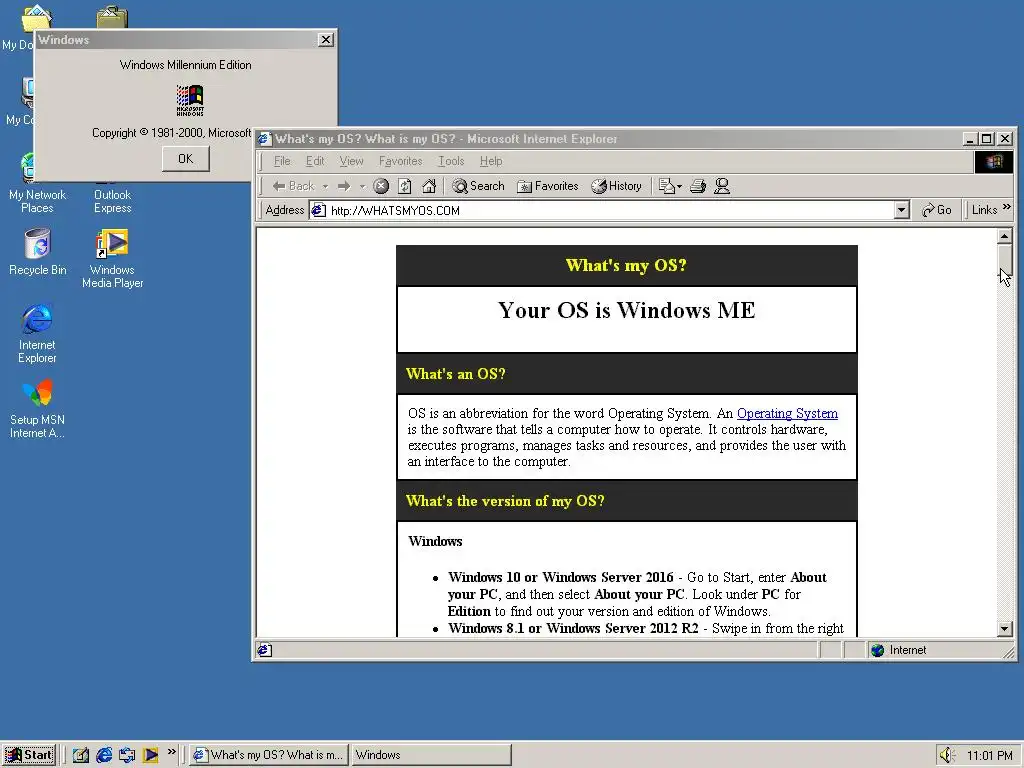Click the 11:01 PM system clock
Image resolution: width=1024 pixels, height=768 pixels.
(x=989, y=756)
